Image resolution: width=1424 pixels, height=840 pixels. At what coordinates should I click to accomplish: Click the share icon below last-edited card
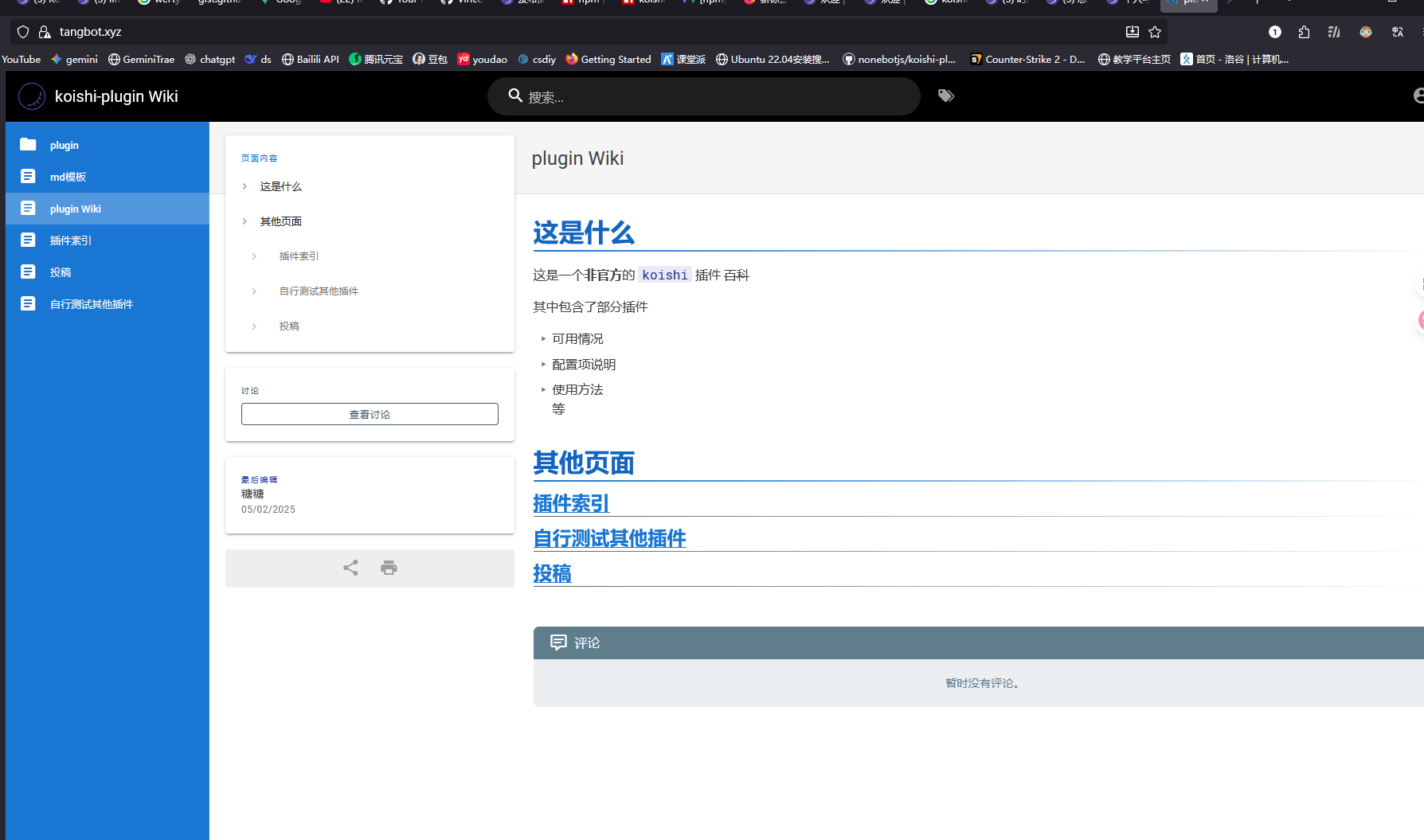tap(350, 568)
